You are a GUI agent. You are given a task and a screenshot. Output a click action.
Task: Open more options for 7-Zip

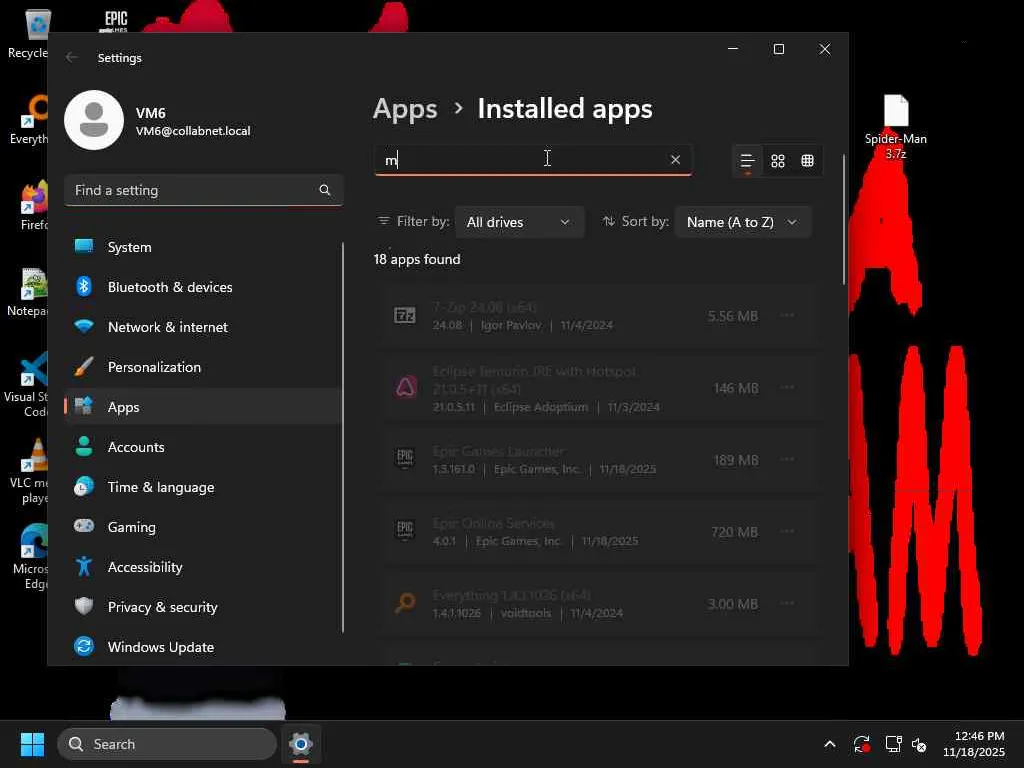788,315
